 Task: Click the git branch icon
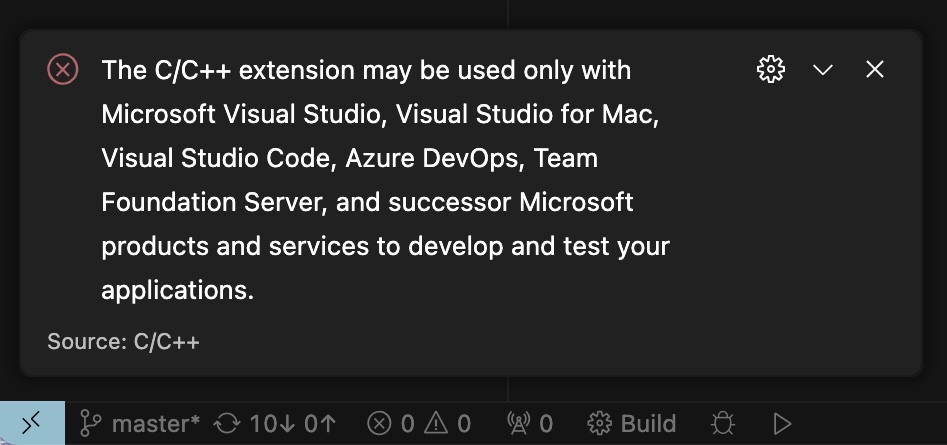point(91,424)
